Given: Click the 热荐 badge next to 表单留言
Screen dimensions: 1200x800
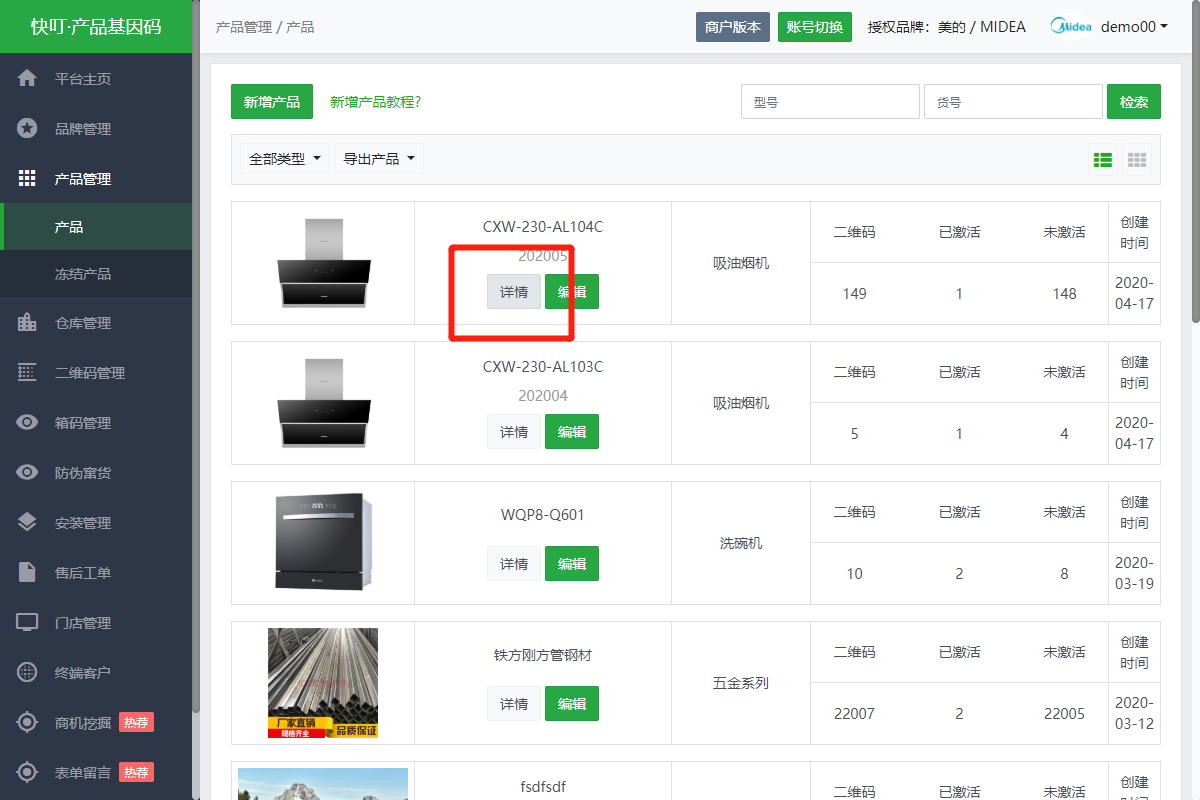Looking at the screenshot, I should tap(136, 772).
